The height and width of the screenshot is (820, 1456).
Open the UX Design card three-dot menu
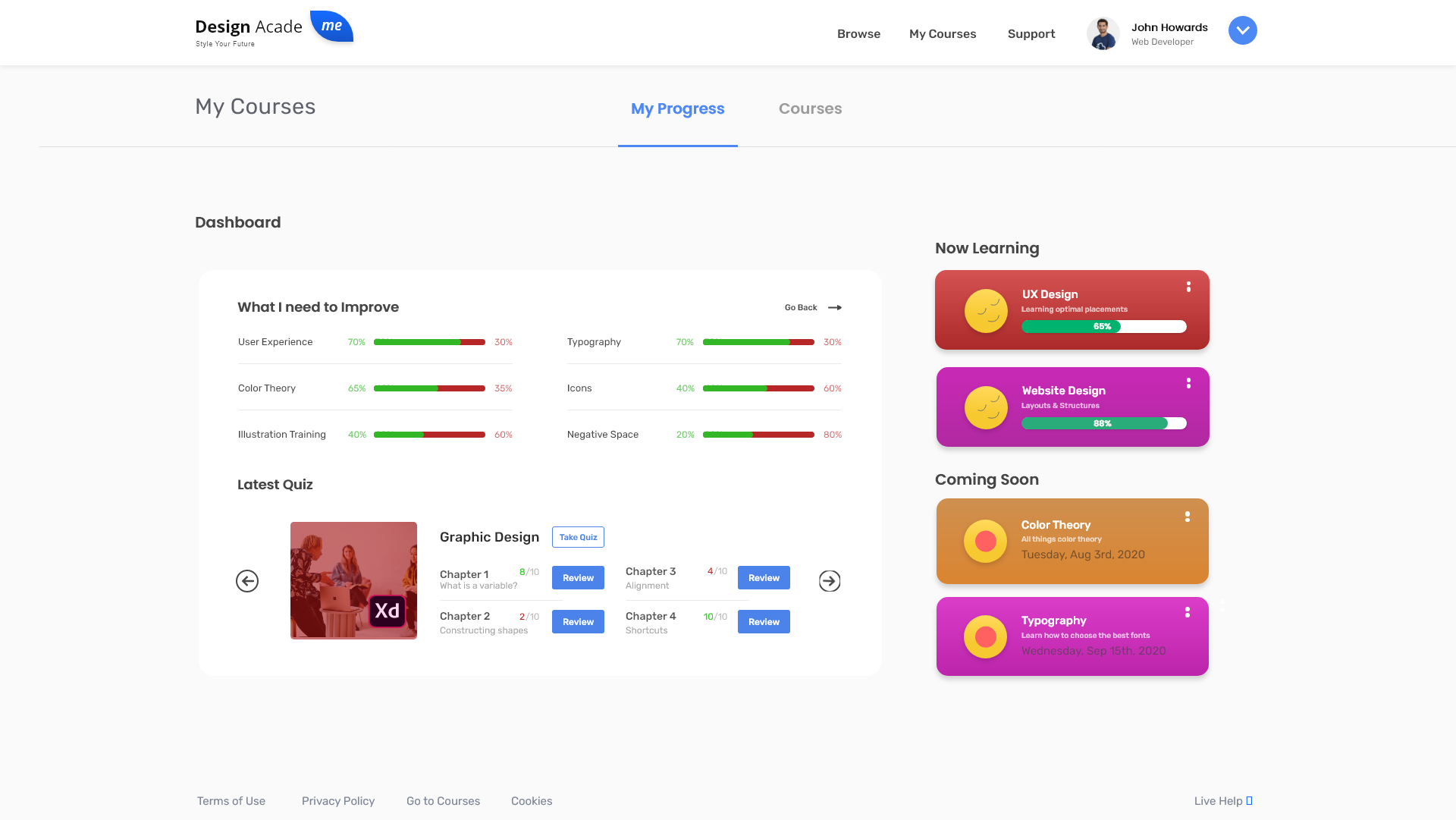click(1188, 287)
